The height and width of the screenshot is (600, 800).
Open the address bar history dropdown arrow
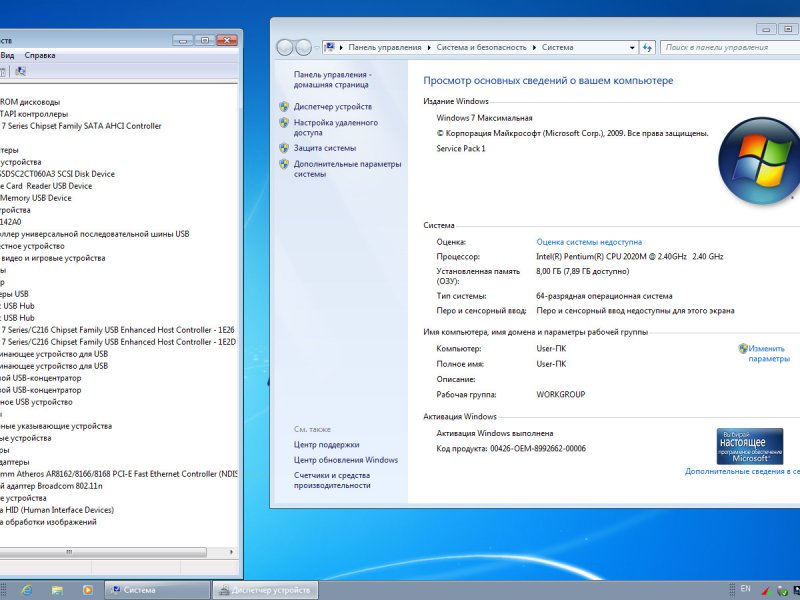[632, 47]
